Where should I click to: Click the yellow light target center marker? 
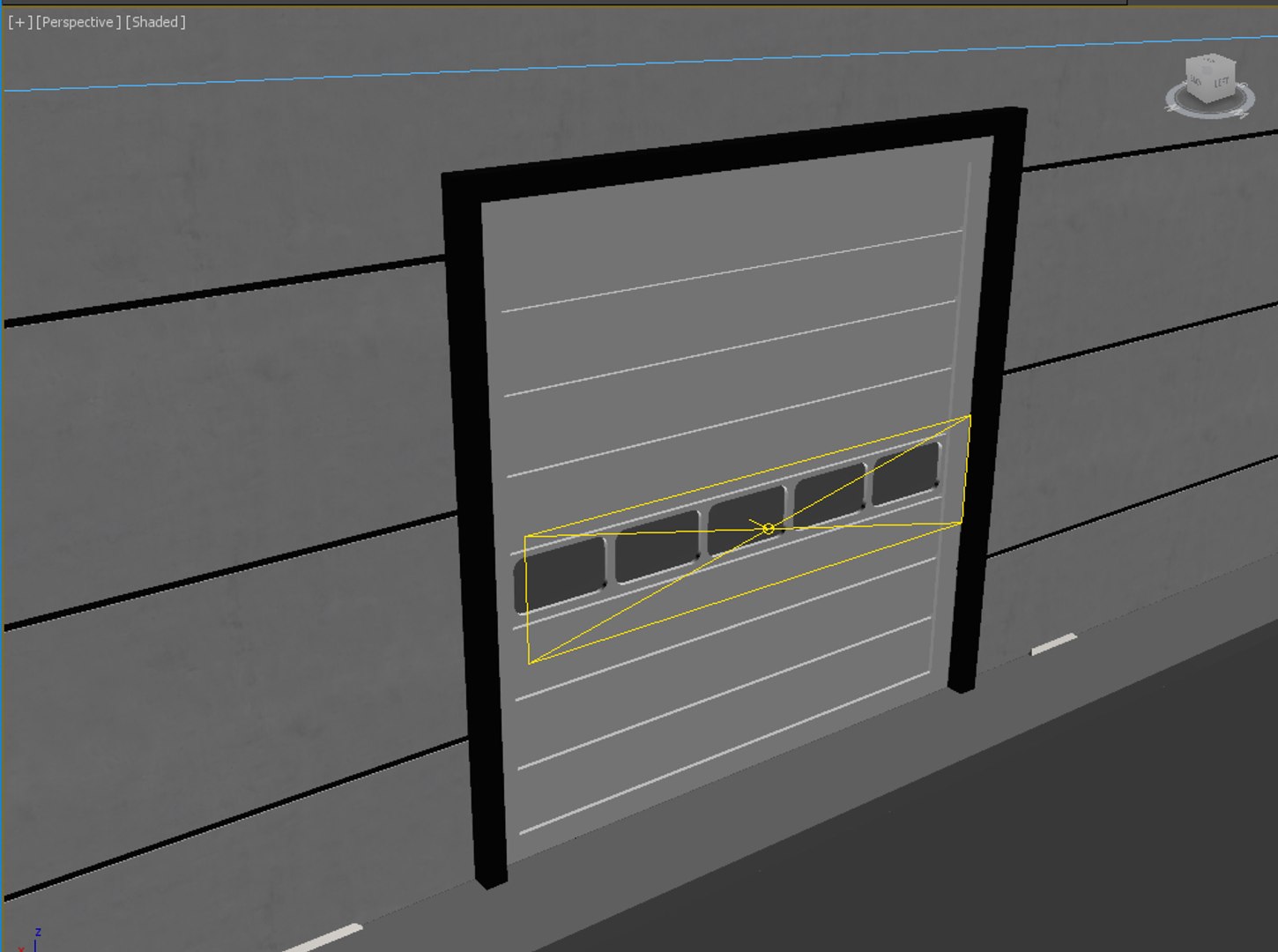pyautogui.click(x=768, y=528)
